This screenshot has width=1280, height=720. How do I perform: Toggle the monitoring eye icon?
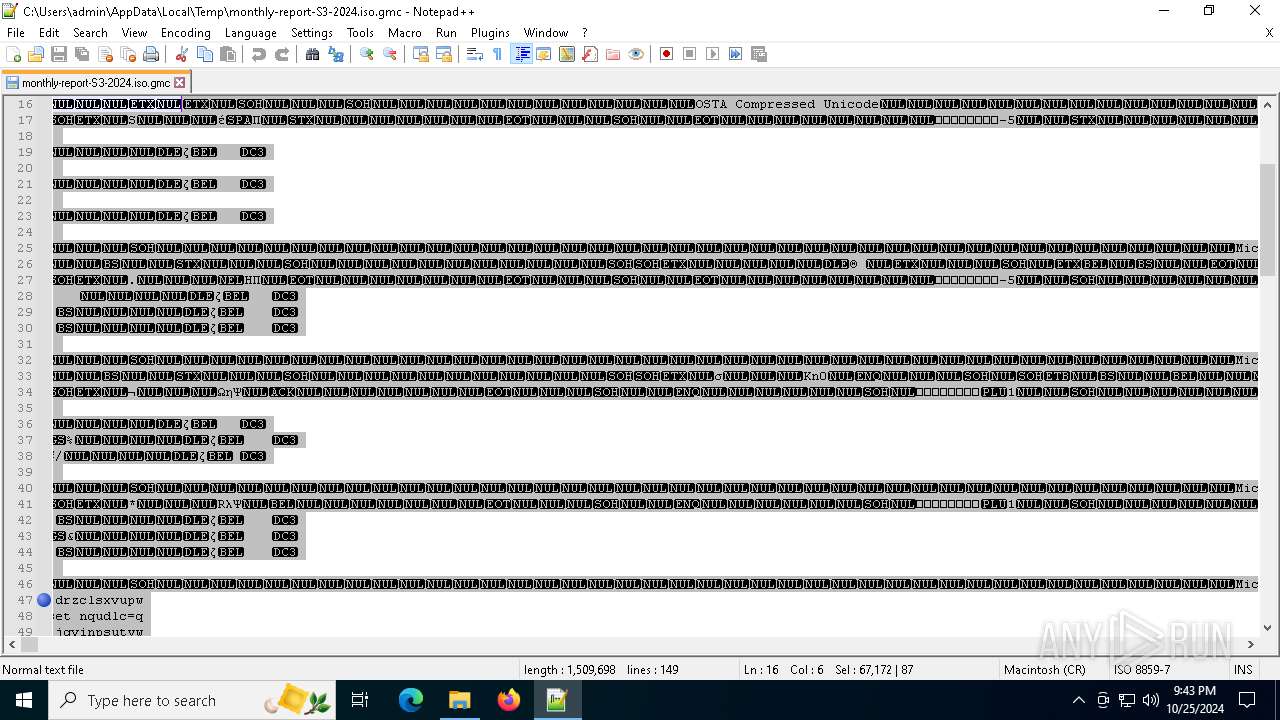point(636,54)
